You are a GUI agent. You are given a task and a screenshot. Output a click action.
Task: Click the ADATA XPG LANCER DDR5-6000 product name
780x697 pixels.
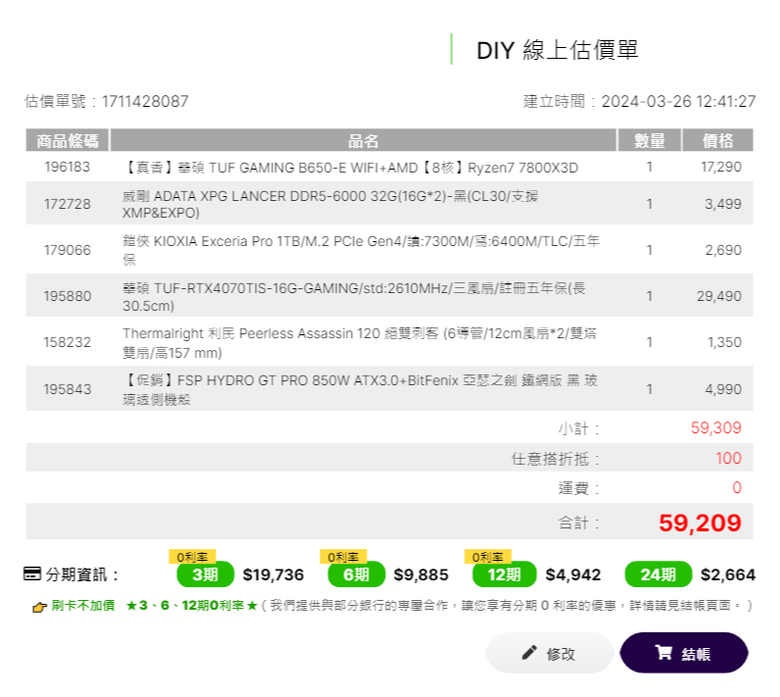pos(330,204)
